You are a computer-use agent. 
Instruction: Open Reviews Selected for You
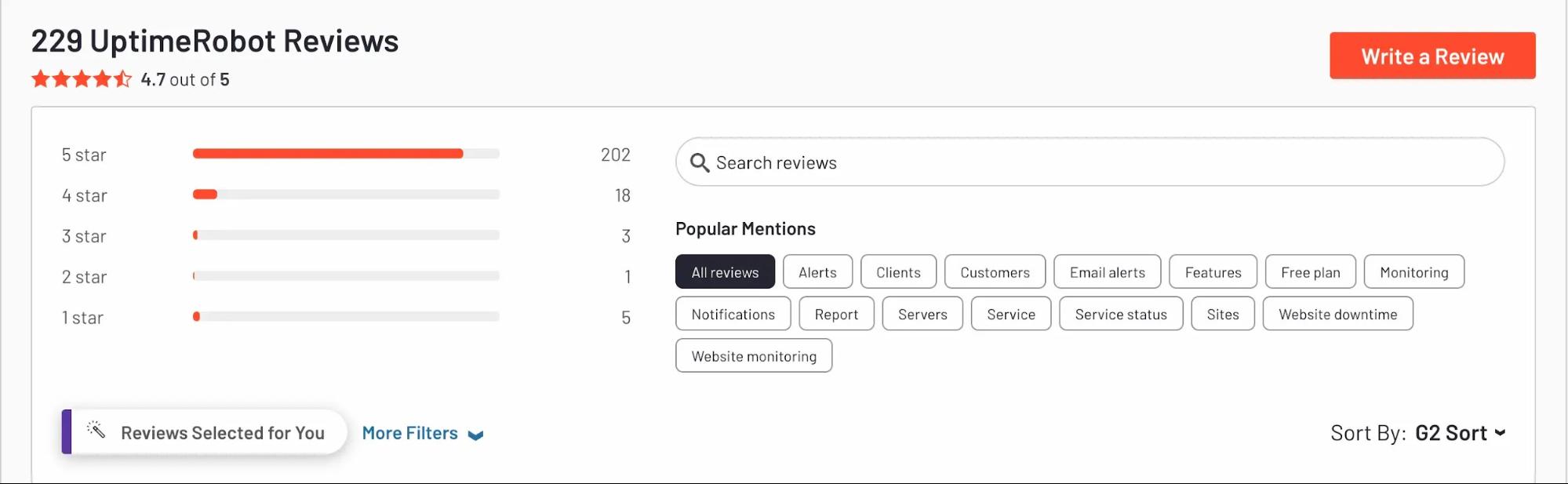tap(222, 431)
